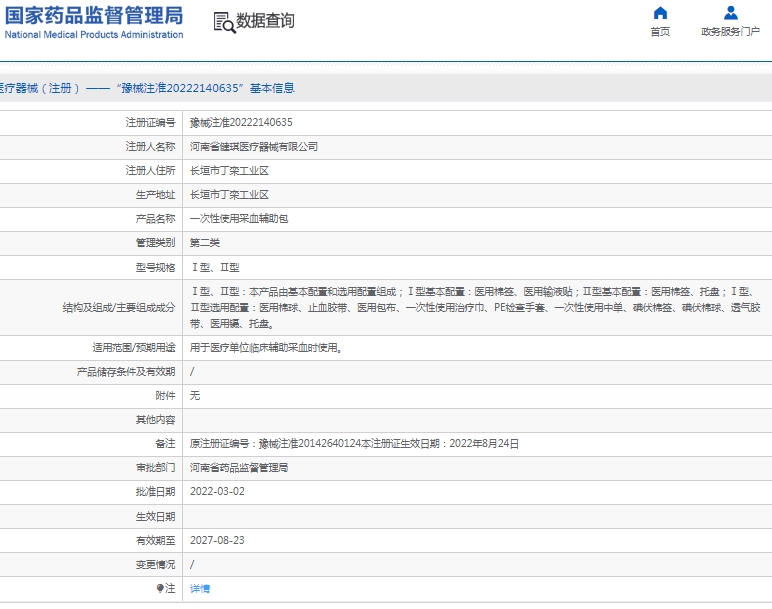Click the 生效日期 label
This screenshot has height=609, width=772.
[156, 516]
